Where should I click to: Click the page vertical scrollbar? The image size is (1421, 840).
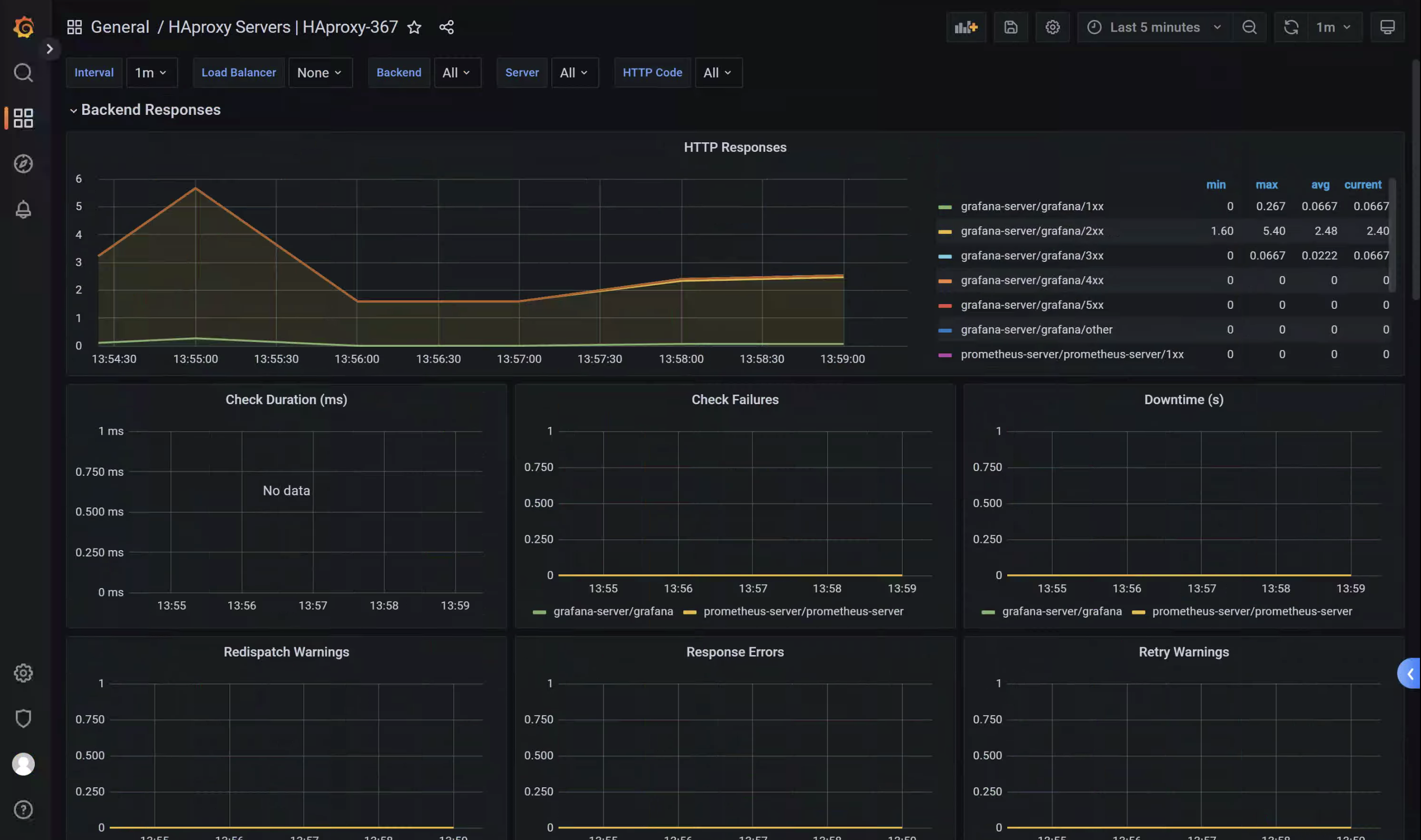point(1415,180)
